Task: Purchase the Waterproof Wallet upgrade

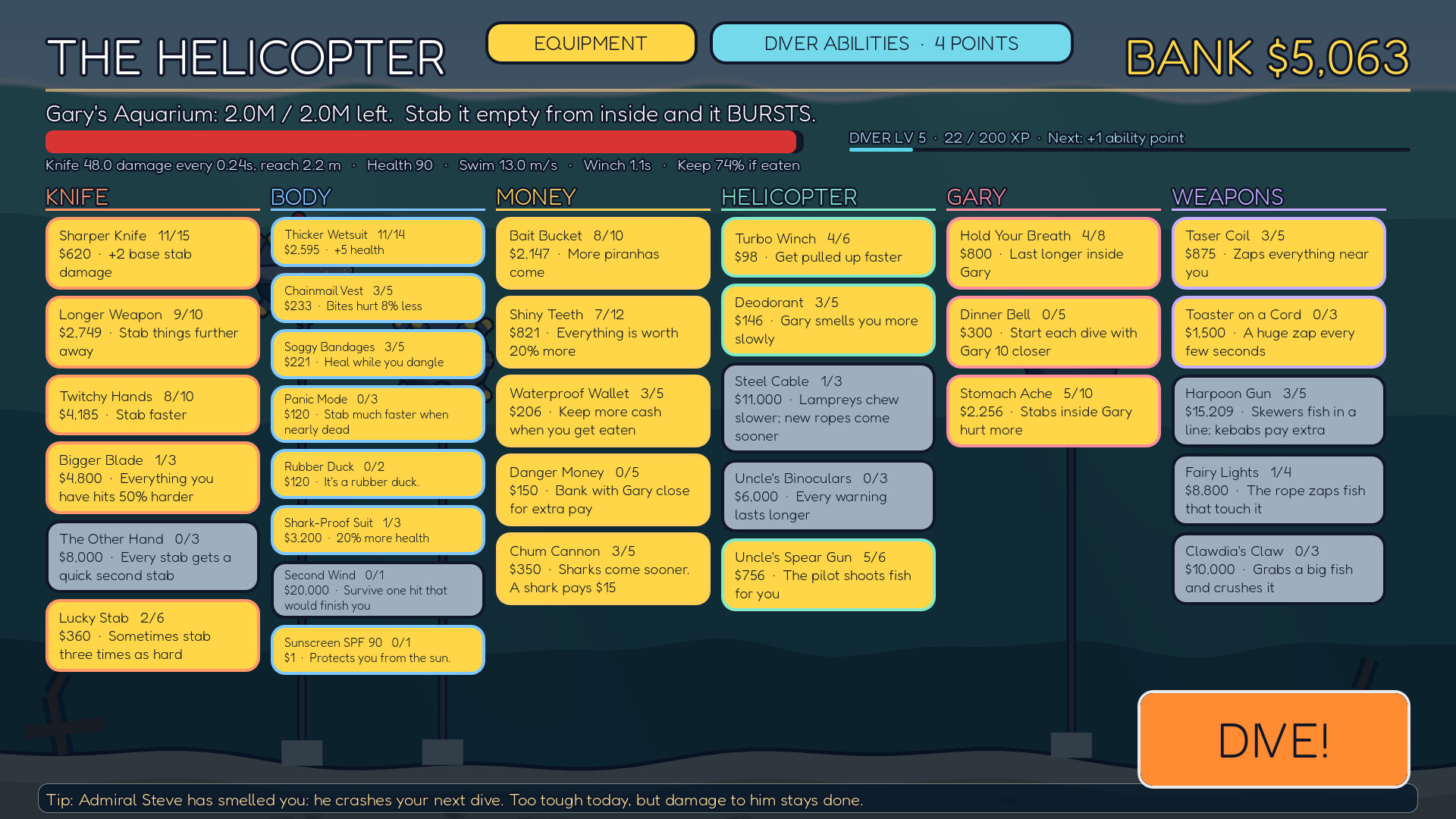Action: (x=603, y=411)
